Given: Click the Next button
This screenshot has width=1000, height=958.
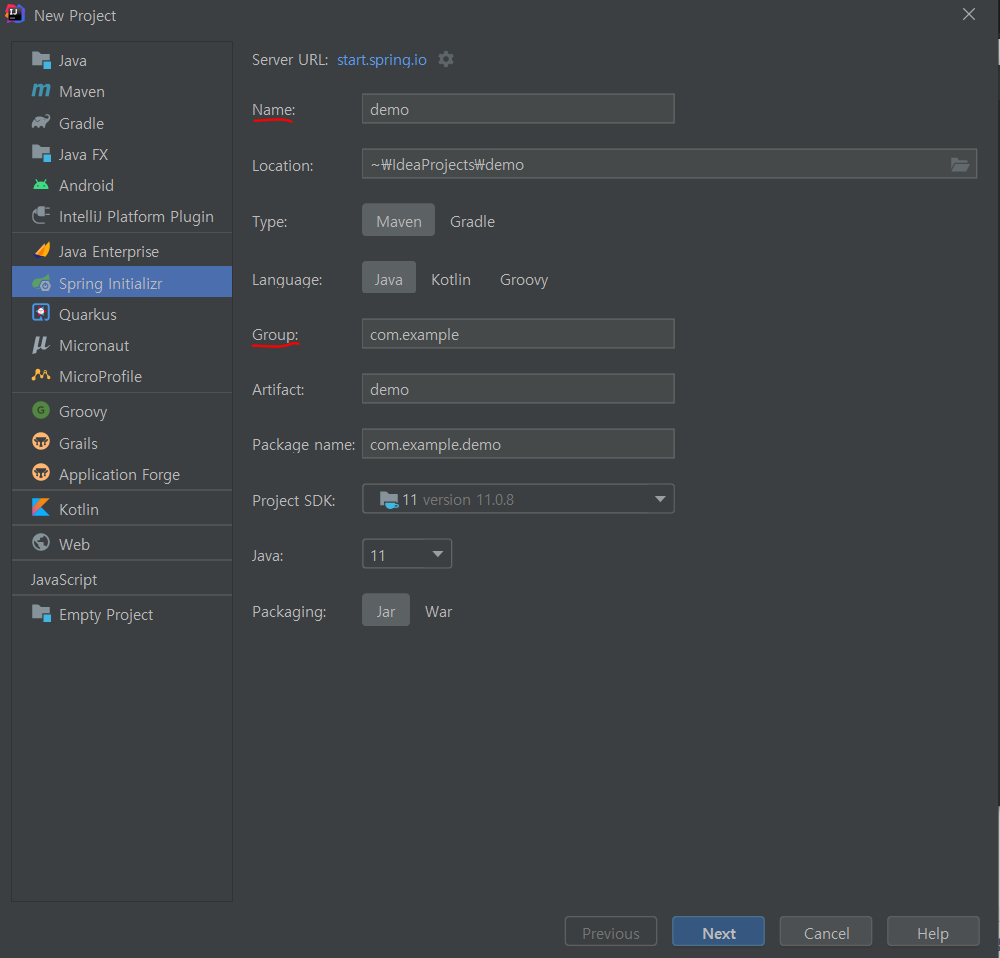Looking at the screenshot, I should [x=718, y=932].
